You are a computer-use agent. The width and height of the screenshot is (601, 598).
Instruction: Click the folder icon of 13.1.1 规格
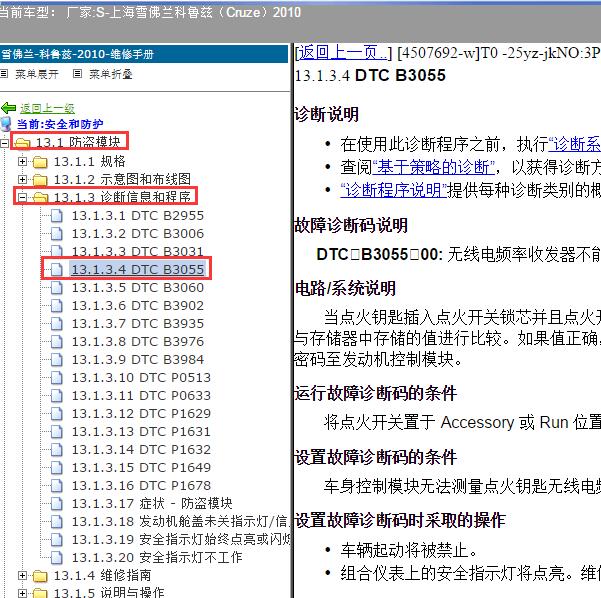[40, 162]
